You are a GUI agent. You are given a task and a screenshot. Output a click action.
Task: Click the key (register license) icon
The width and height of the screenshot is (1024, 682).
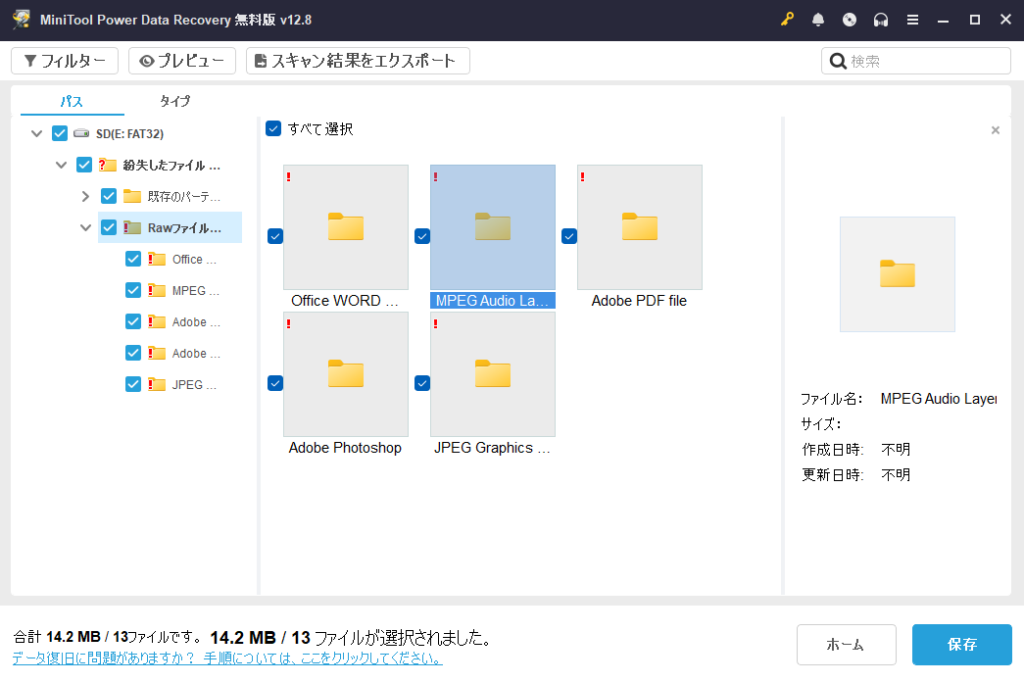(788, 20)
